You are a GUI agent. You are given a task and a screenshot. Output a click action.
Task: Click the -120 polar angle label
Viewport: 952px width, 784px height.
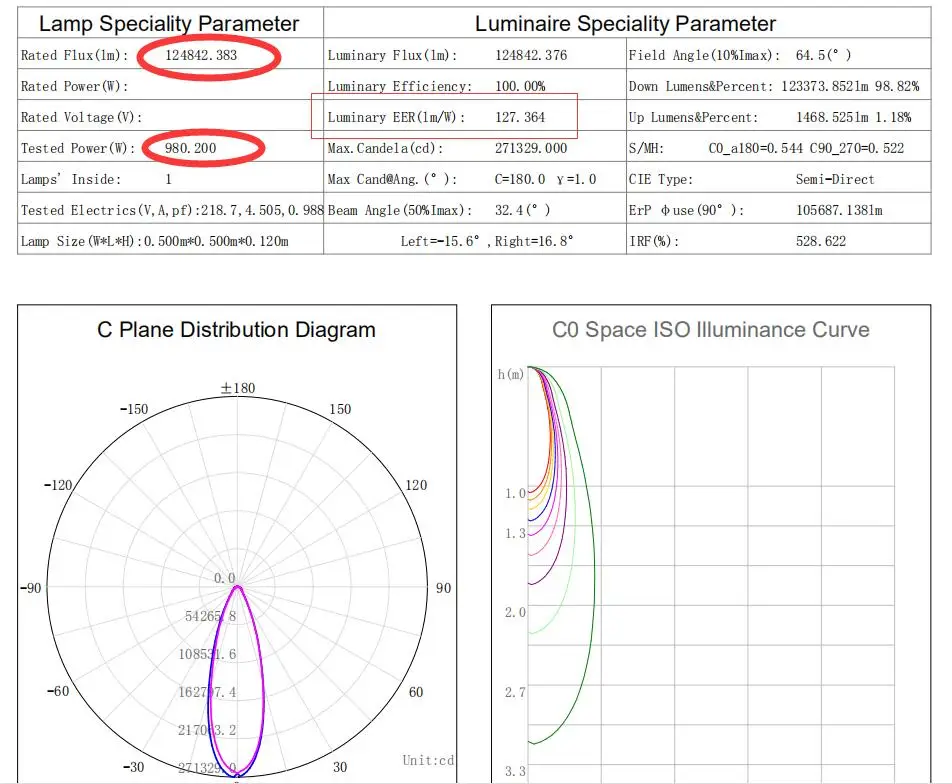(x=58, y=485)
